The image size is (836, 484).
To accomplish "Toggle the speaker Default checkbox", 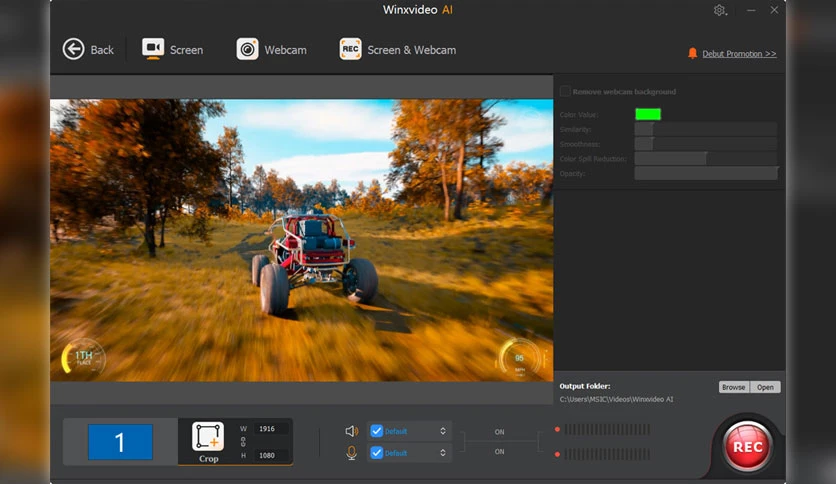I will point(376,431).
